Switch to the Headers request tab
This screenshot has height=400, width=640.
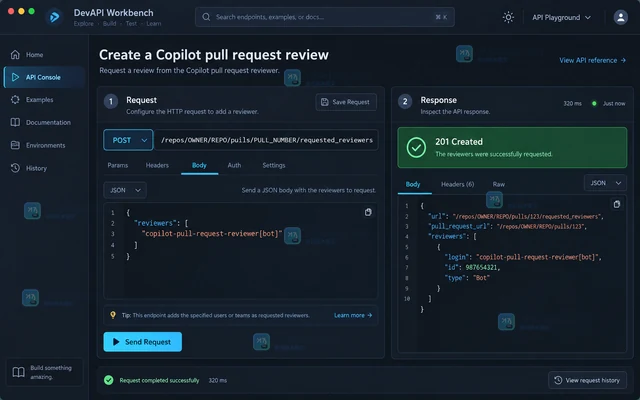(157, 165)
